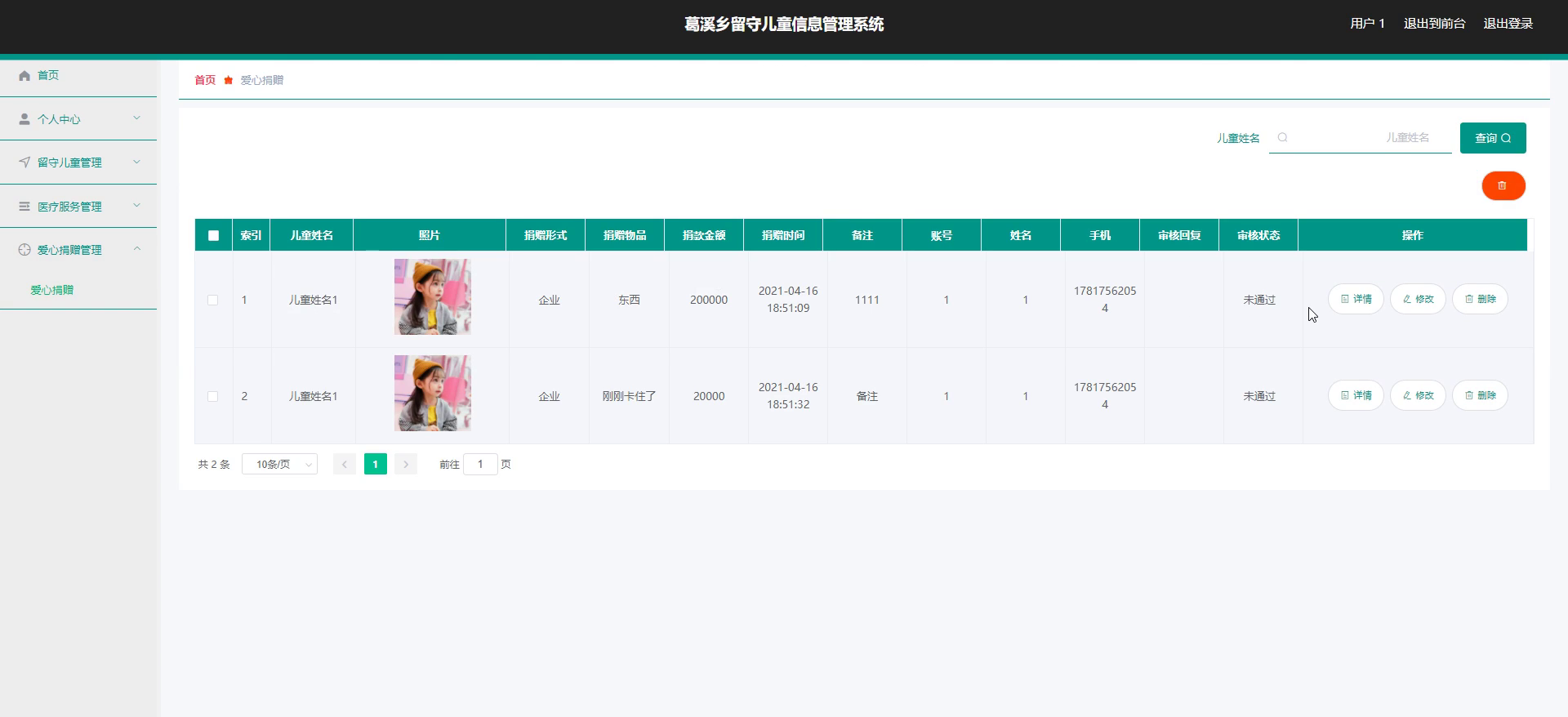Image resolution: width=1568 pixels, height=717 pixels.
Task: Click the 共 2 条 total count text
Action: (214, 464)
